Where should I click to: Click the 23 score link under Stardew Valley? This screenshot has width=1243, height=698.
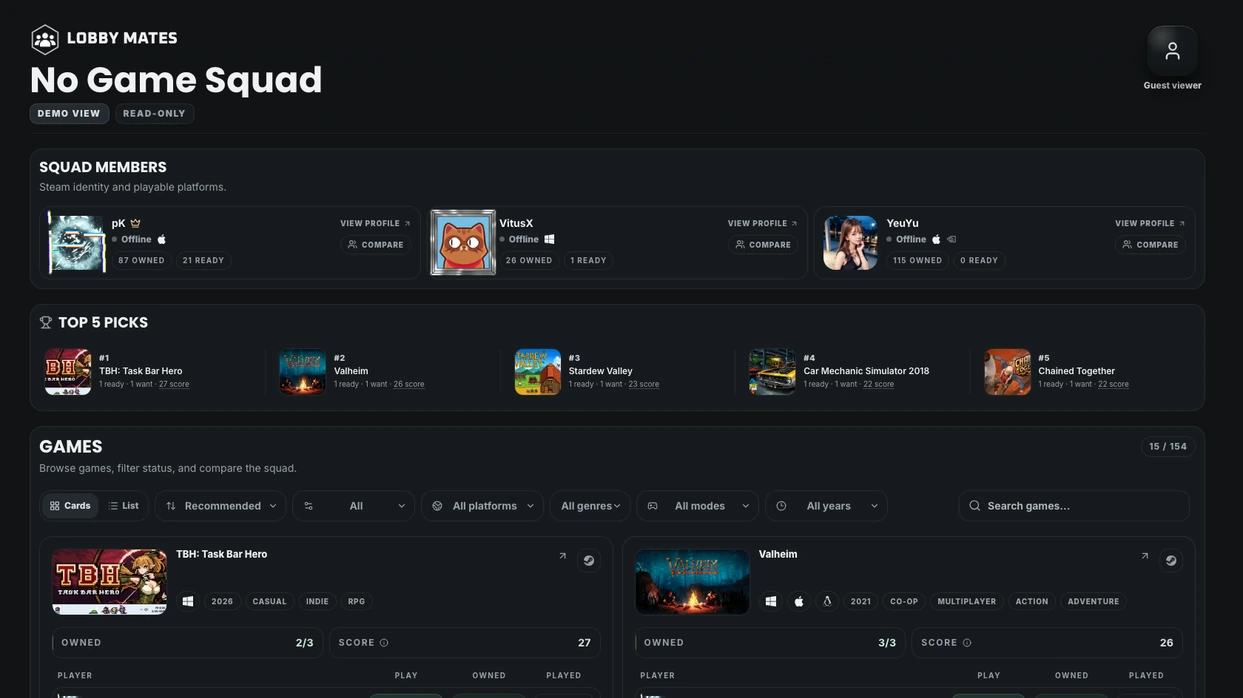644,385
